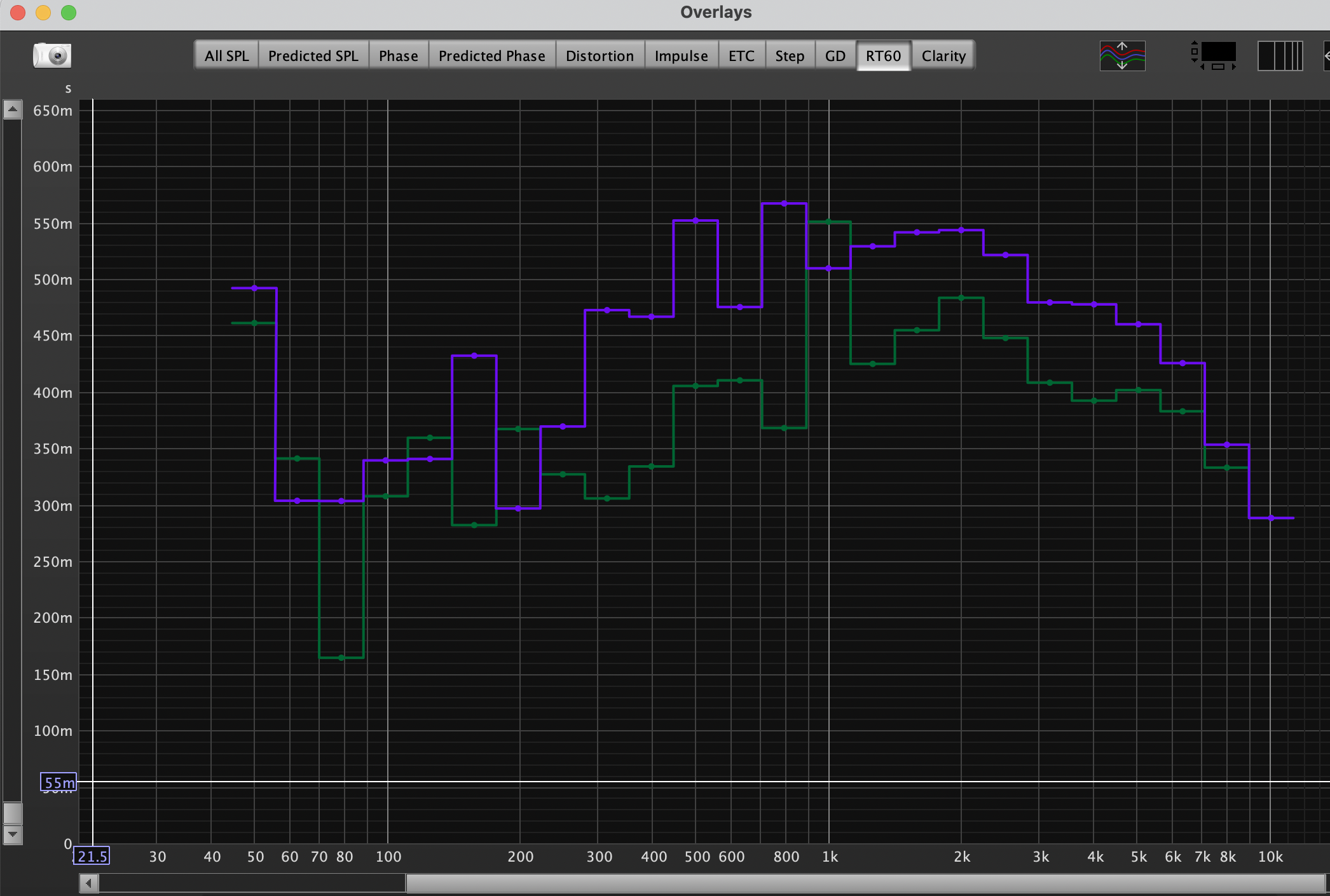Screen dimensions: 1330x896
Task: Click the vertical scrollbar up arrow
Action: pyautogui.click(x=12, y=109)
